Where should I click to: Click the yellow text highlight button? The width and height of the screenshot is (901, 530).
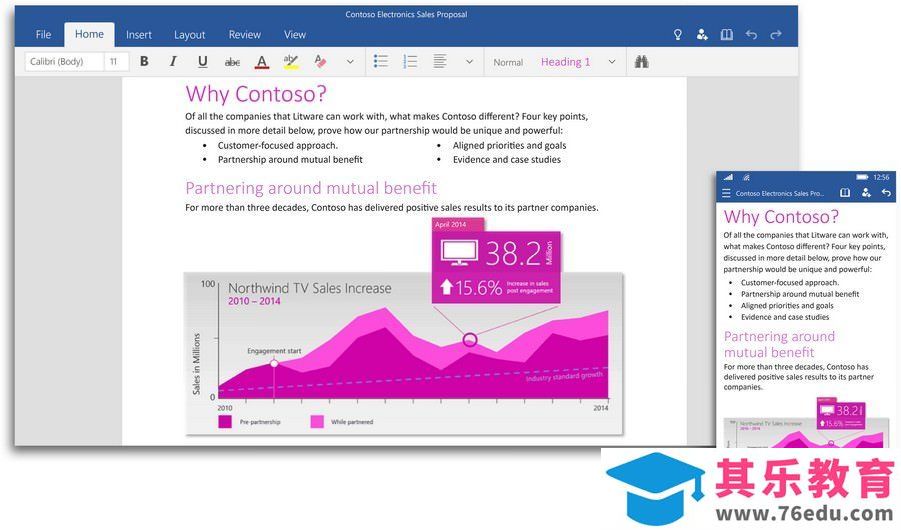291,62
